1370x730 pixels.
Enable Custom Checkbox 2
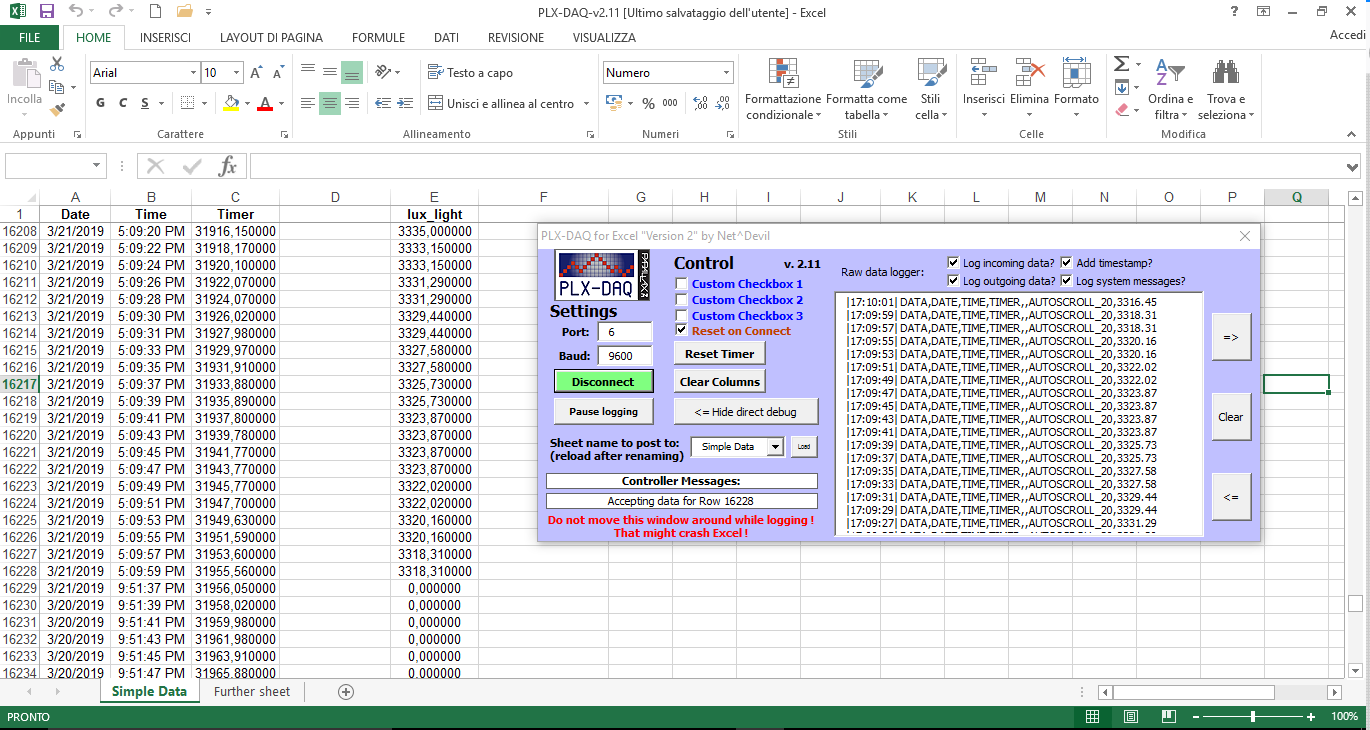(x=682, y=300)
